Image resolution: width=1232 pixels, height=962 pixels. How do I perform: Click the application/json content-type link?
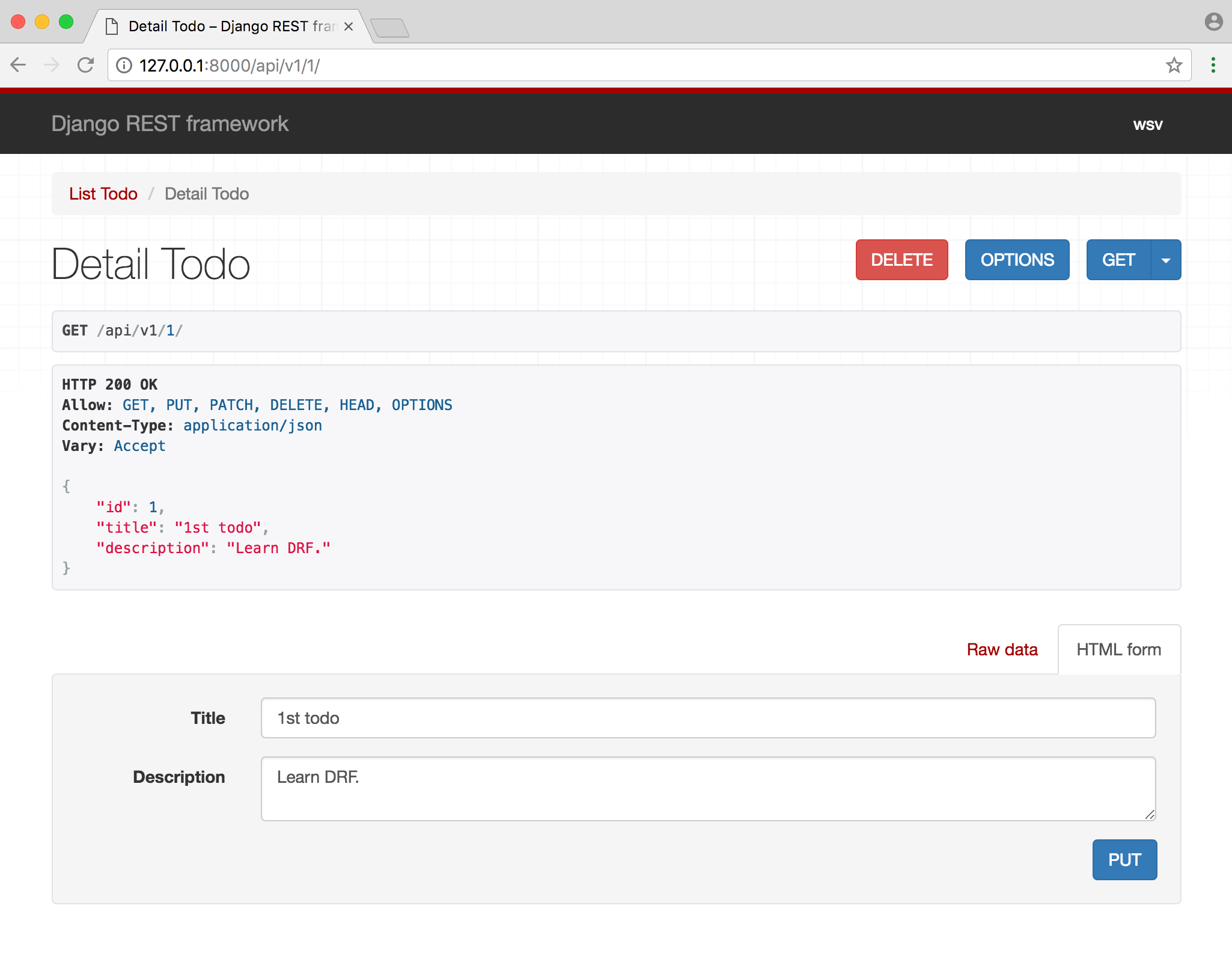pyautogui.click(x=252, y=425)
